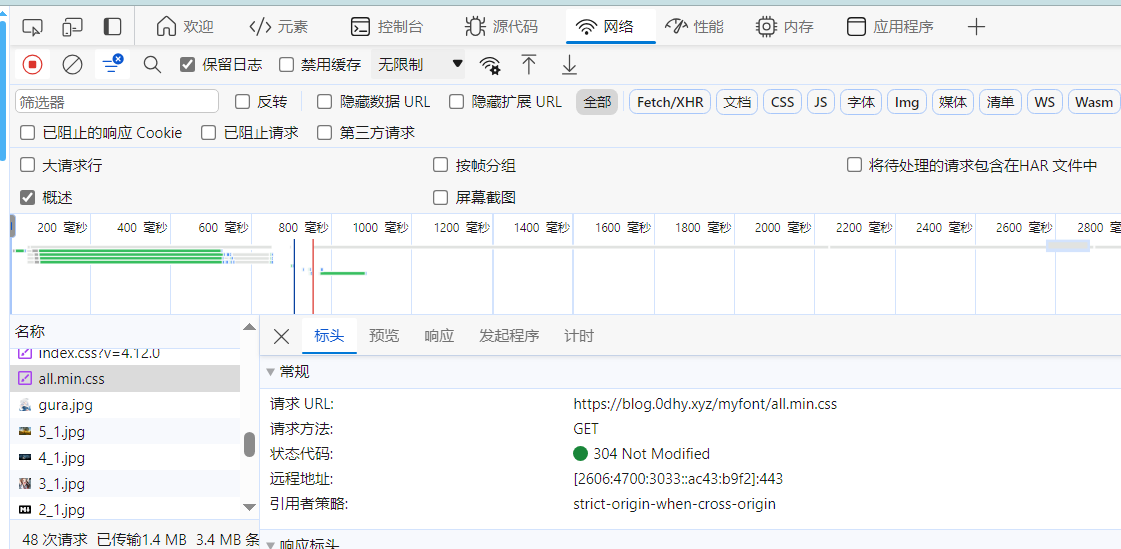Open the 无限制 throttling dropdown
The height and width of the screenshot is (549, 1121).
[x=420, y=65]
